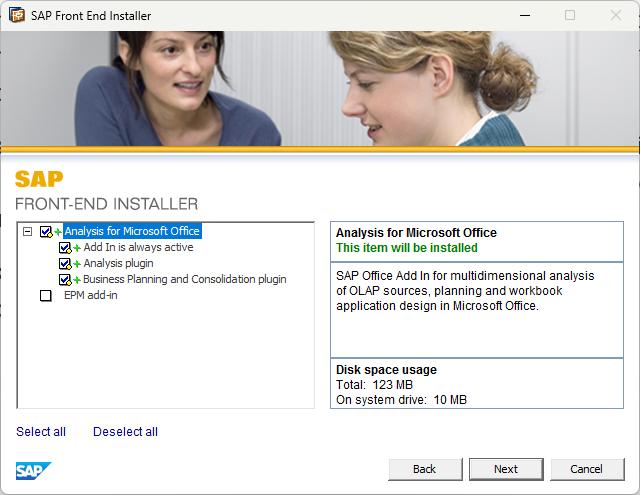Enable the EPM add-in checkbox
This screenshot has width=640, height=495.
[46, 295]
